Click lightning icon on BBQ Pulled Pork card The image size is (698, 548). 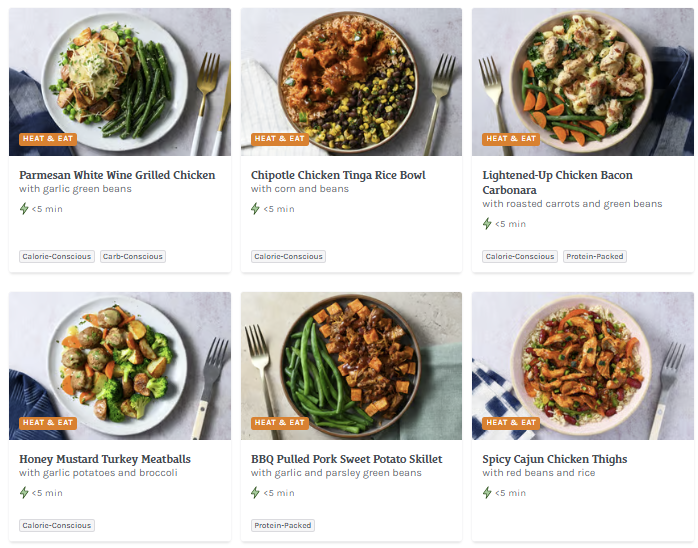[256, 493]
